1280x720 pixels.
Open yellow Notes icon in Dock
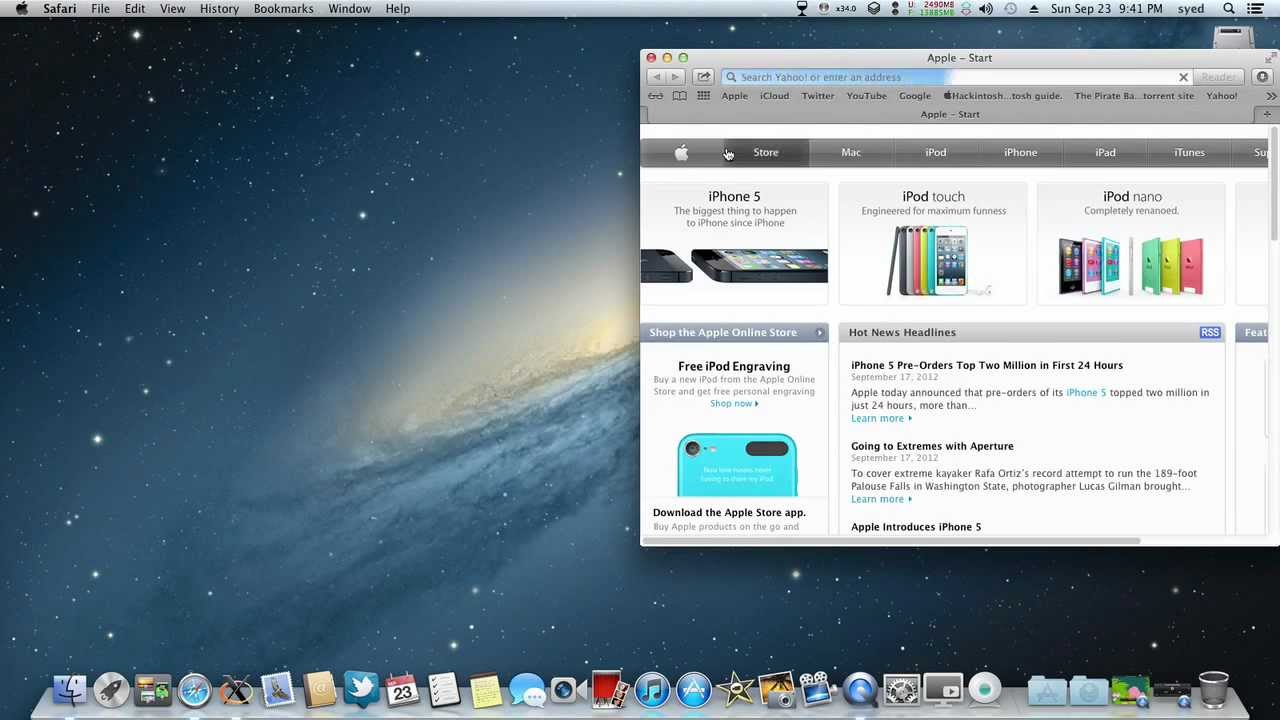pos(485,690)
